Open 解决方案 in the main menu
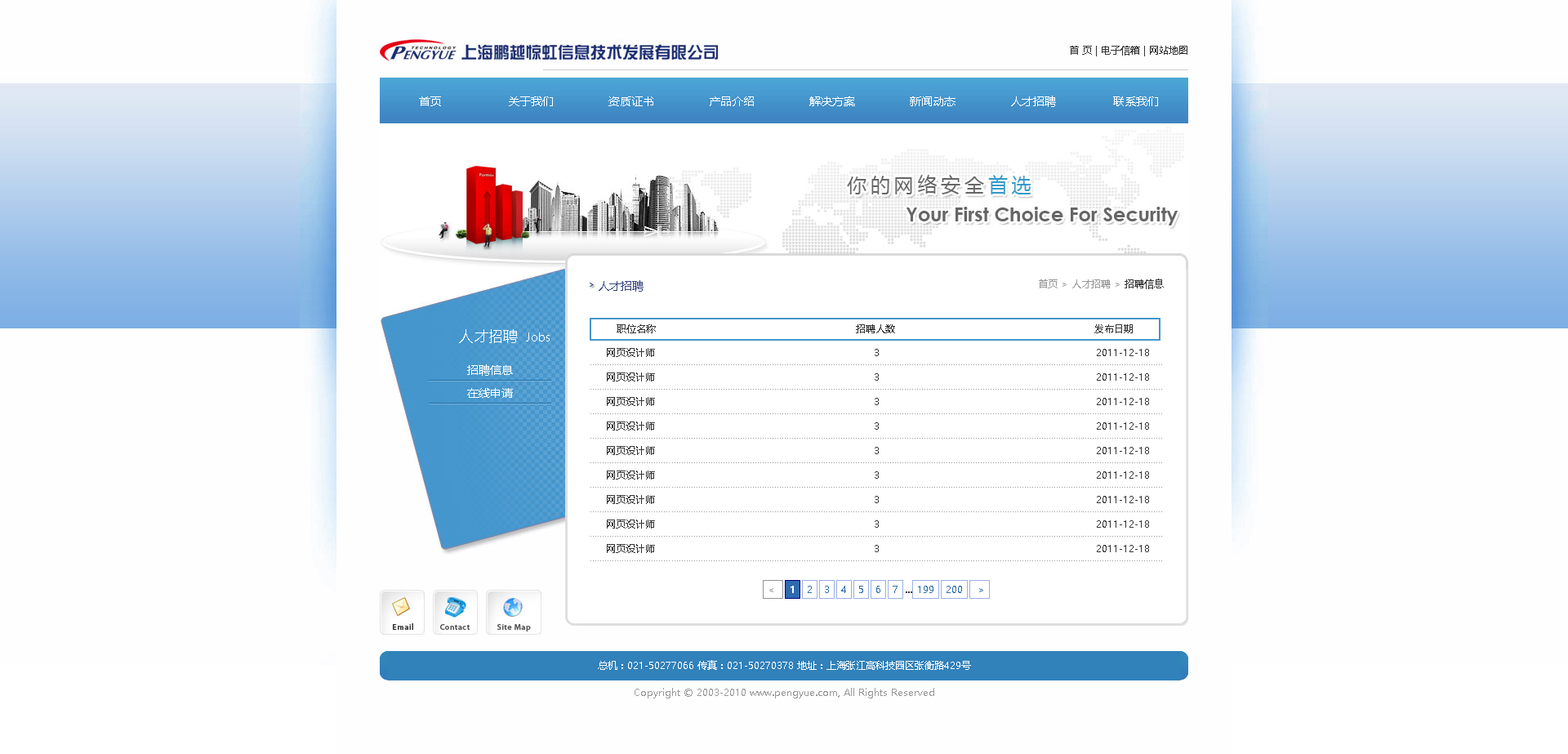The image size is (1568, 754). (x=832, y=101)
